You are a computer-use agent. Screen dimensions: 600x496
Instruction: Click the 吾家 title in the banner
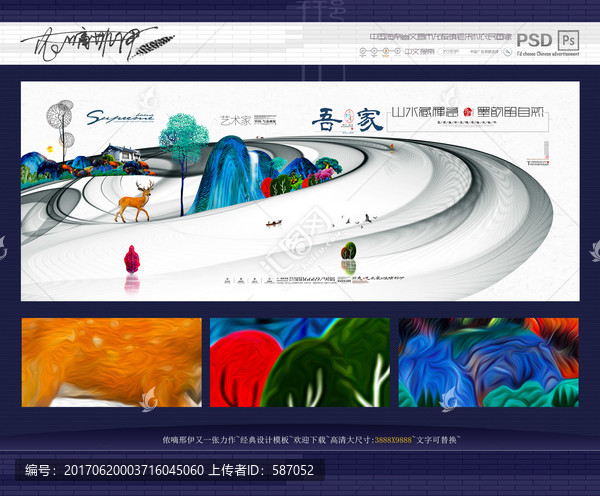coord(347,119)
